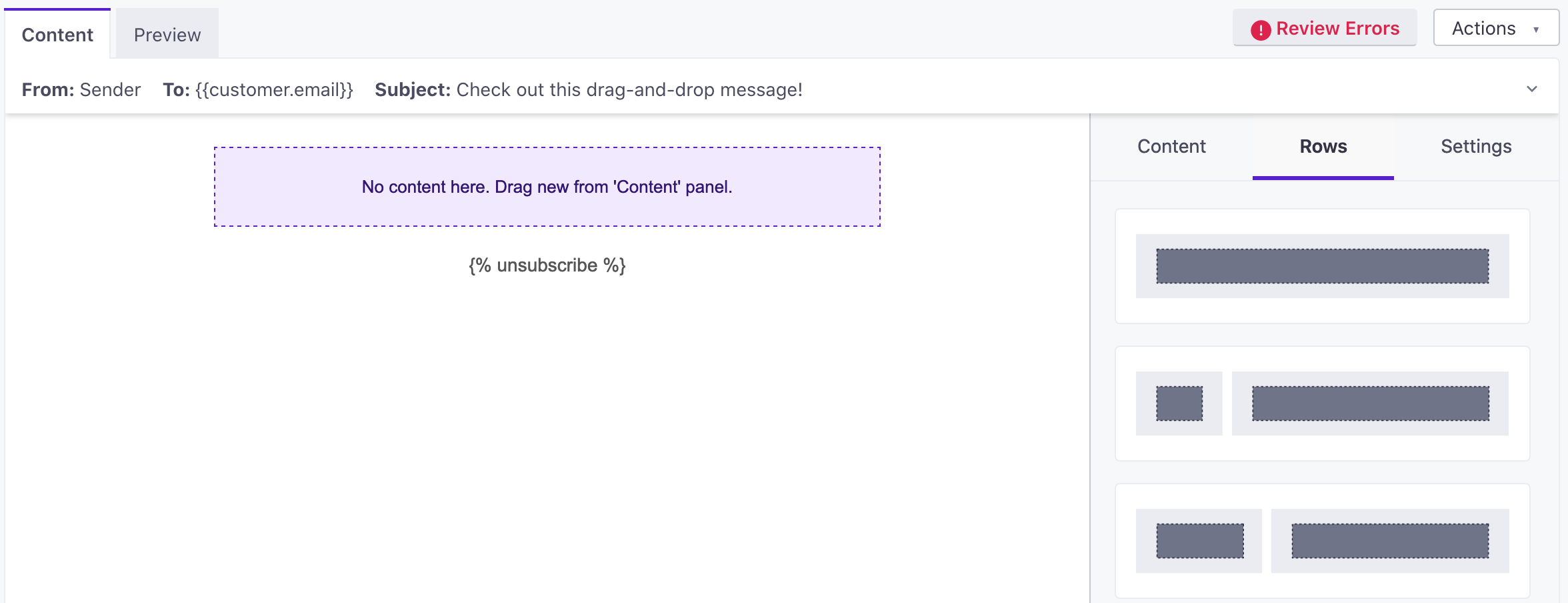This screenshot has height=603, width=1568.
Task: Select the unsubscribe placeholder text
Action: (x=547, y=265)
